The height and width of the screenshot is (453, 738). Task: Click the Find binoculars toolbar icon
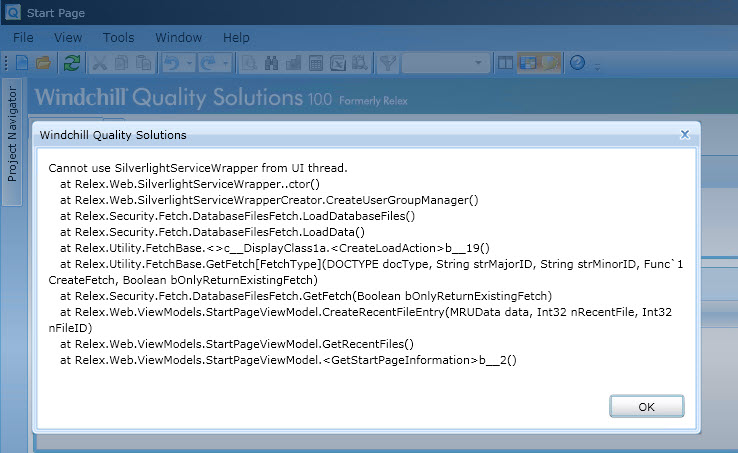pos(271,63)
